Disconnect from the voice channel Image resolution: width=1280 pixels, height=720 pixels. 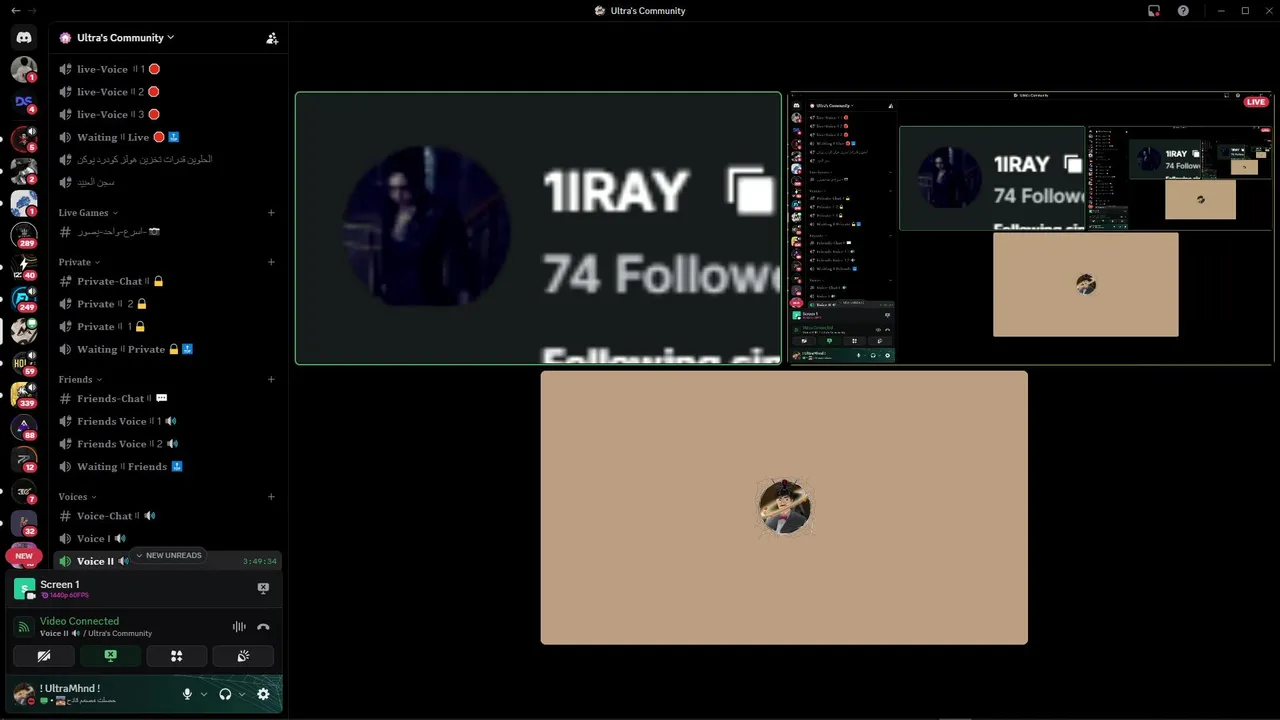263,627
